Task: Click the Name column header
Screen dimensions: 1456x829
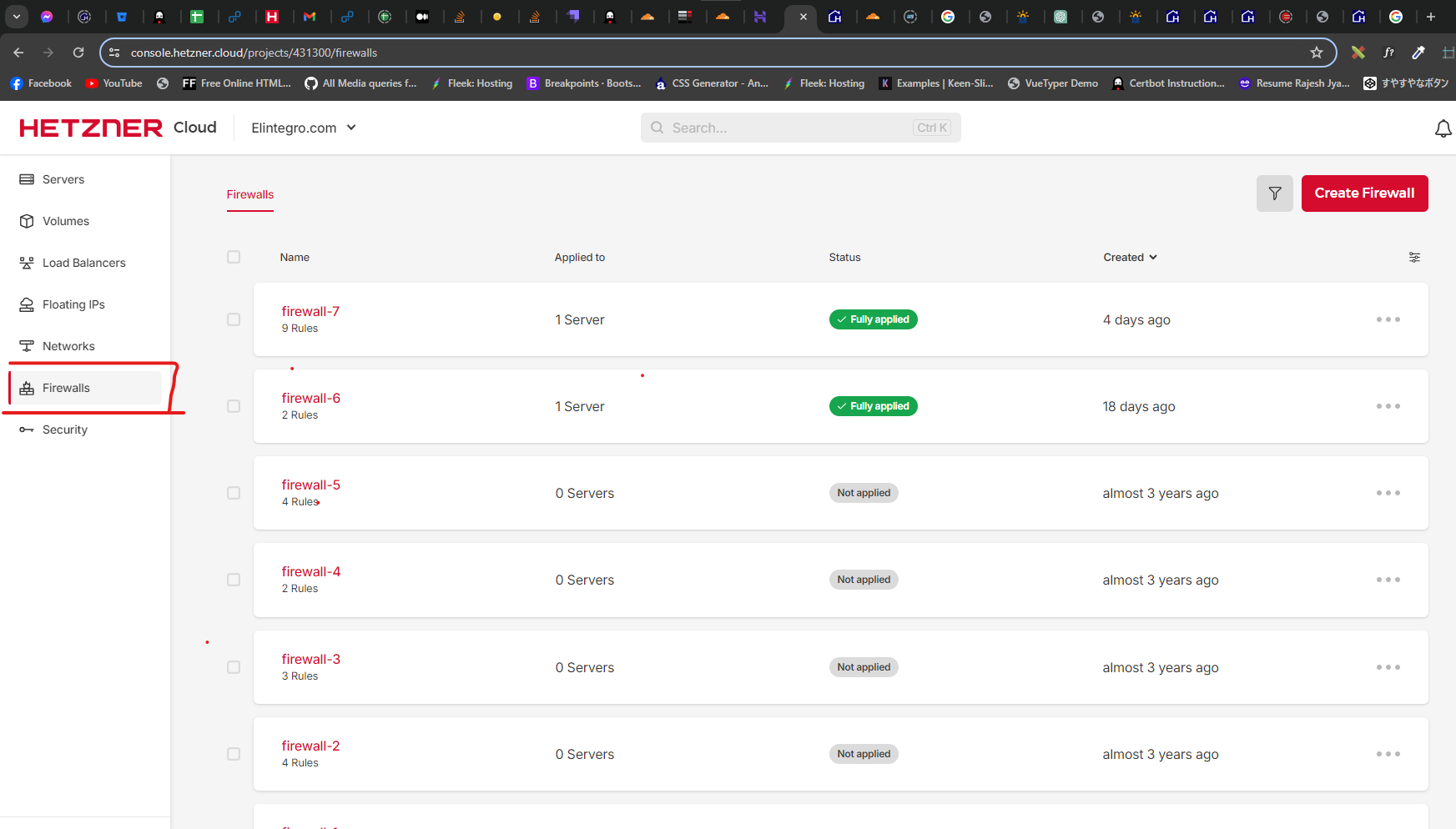Action: coord(295,257)
